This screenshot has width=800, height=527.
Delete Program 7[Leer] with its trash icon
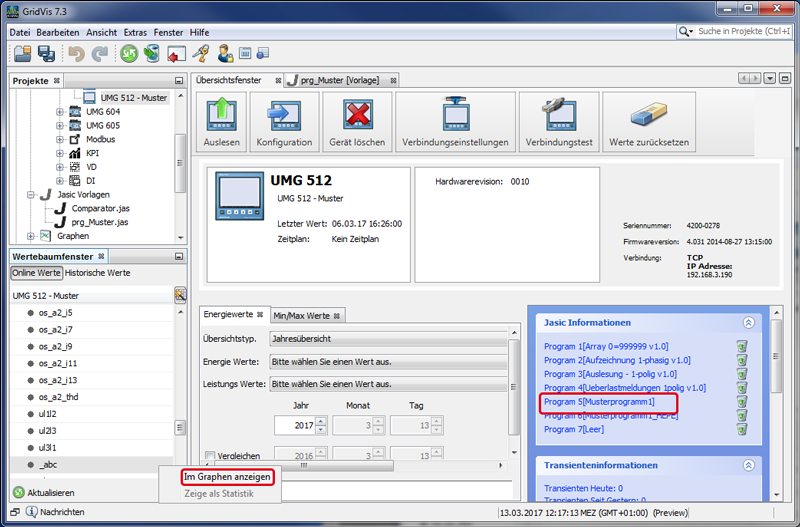pos(742,430)
